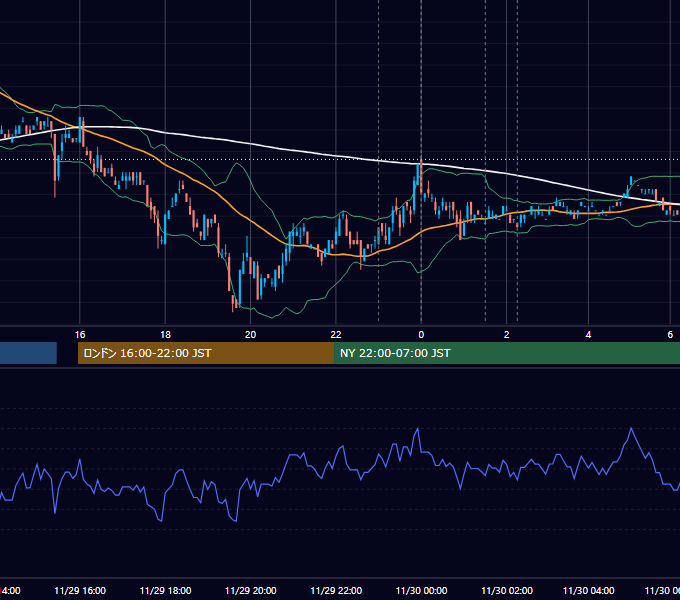Click the 11/30 00:00 date label
The height and width of the screenshot is (600, 680).
(422, 590)
